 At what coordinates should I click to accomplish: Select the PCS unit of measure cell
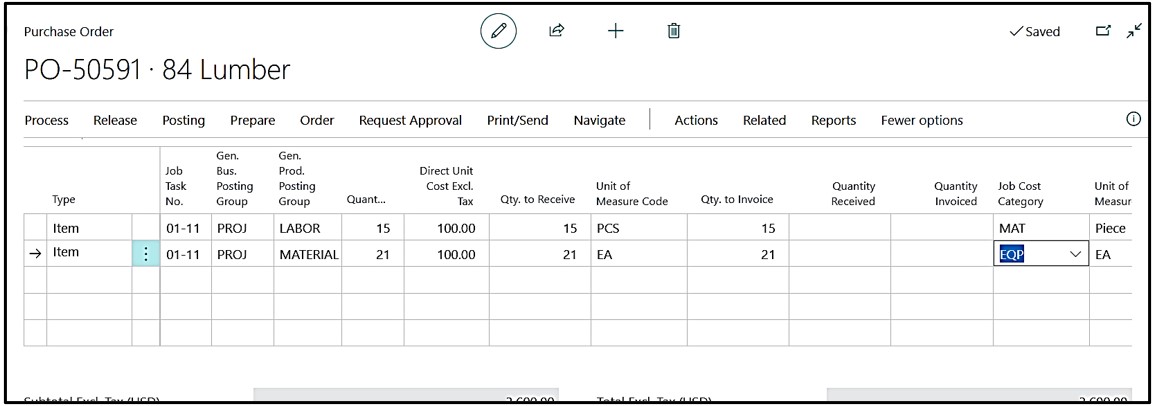(640, 228)
